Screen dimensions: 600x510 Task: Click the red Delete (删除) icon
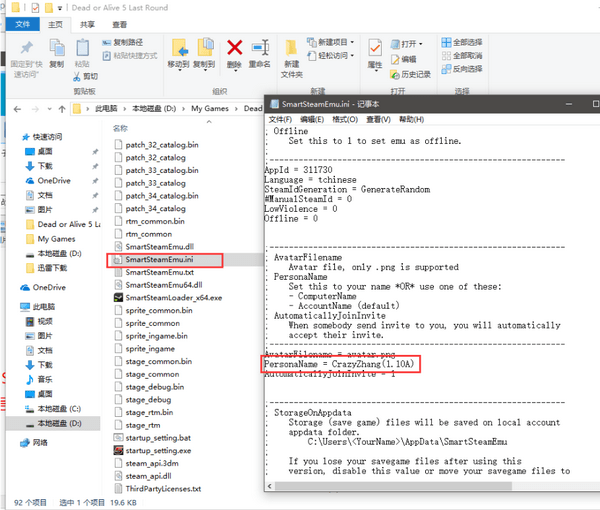click(x=235, y=47)
